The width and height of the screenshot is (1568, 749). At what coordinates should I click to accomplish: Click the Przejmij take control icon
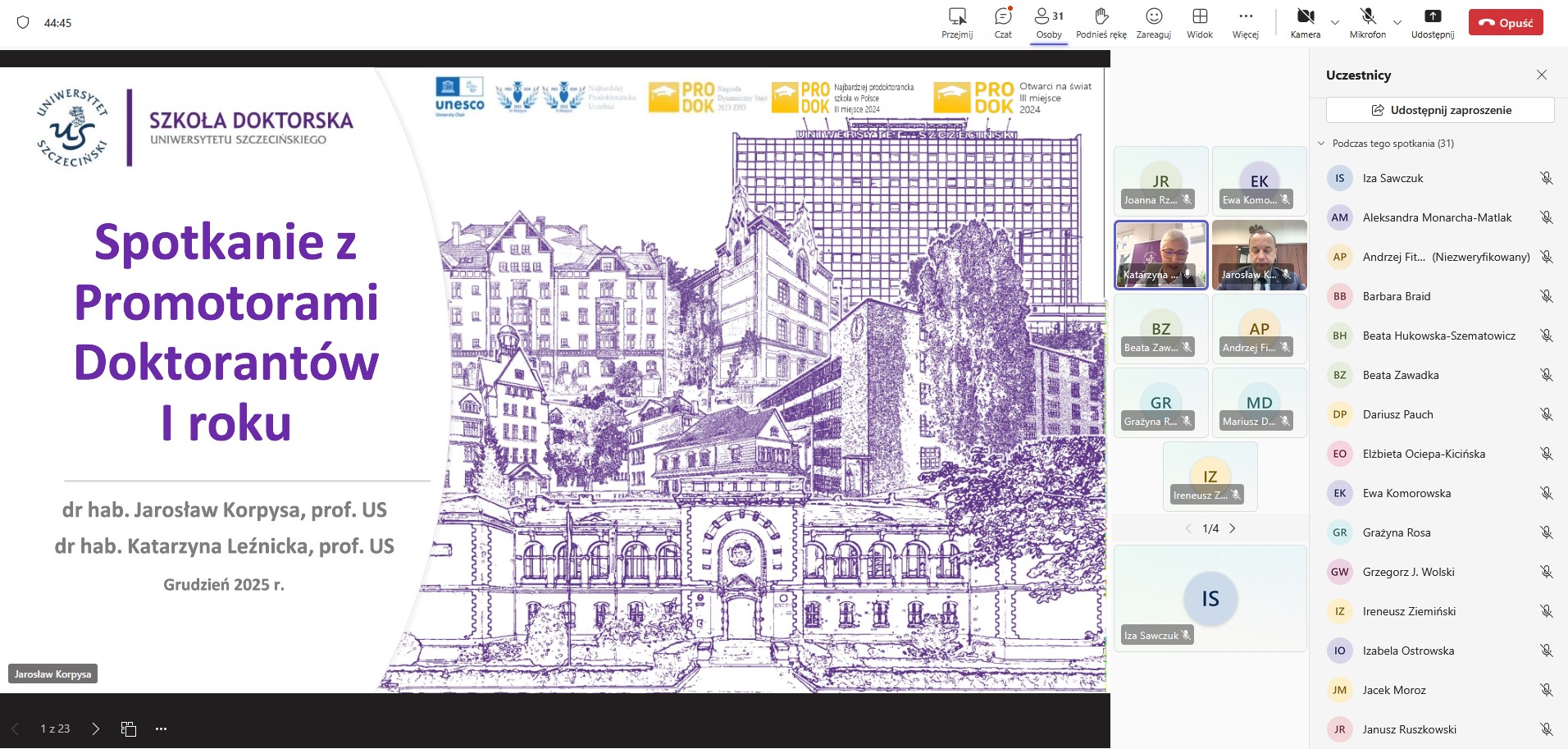[x=956, y=22]
